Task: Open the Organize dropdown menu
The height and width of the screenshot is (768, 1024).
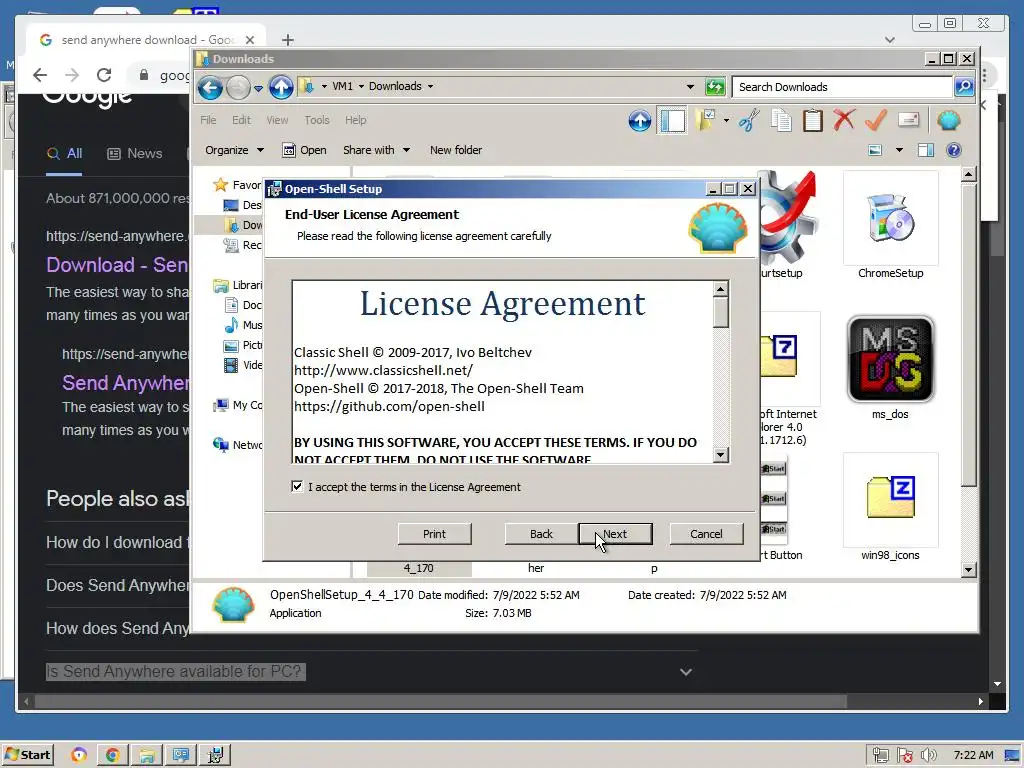Action: pos(234,150)
